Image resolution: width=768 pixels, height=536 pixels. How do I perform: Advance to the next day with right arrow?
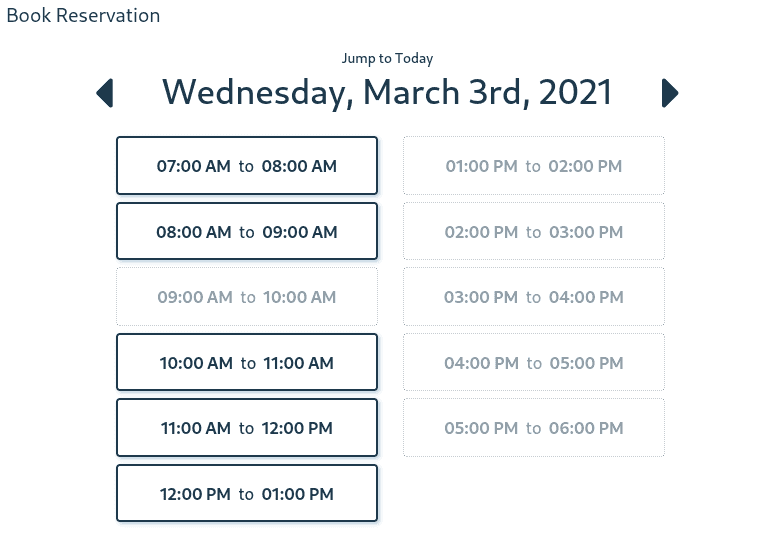coord(670,93)
